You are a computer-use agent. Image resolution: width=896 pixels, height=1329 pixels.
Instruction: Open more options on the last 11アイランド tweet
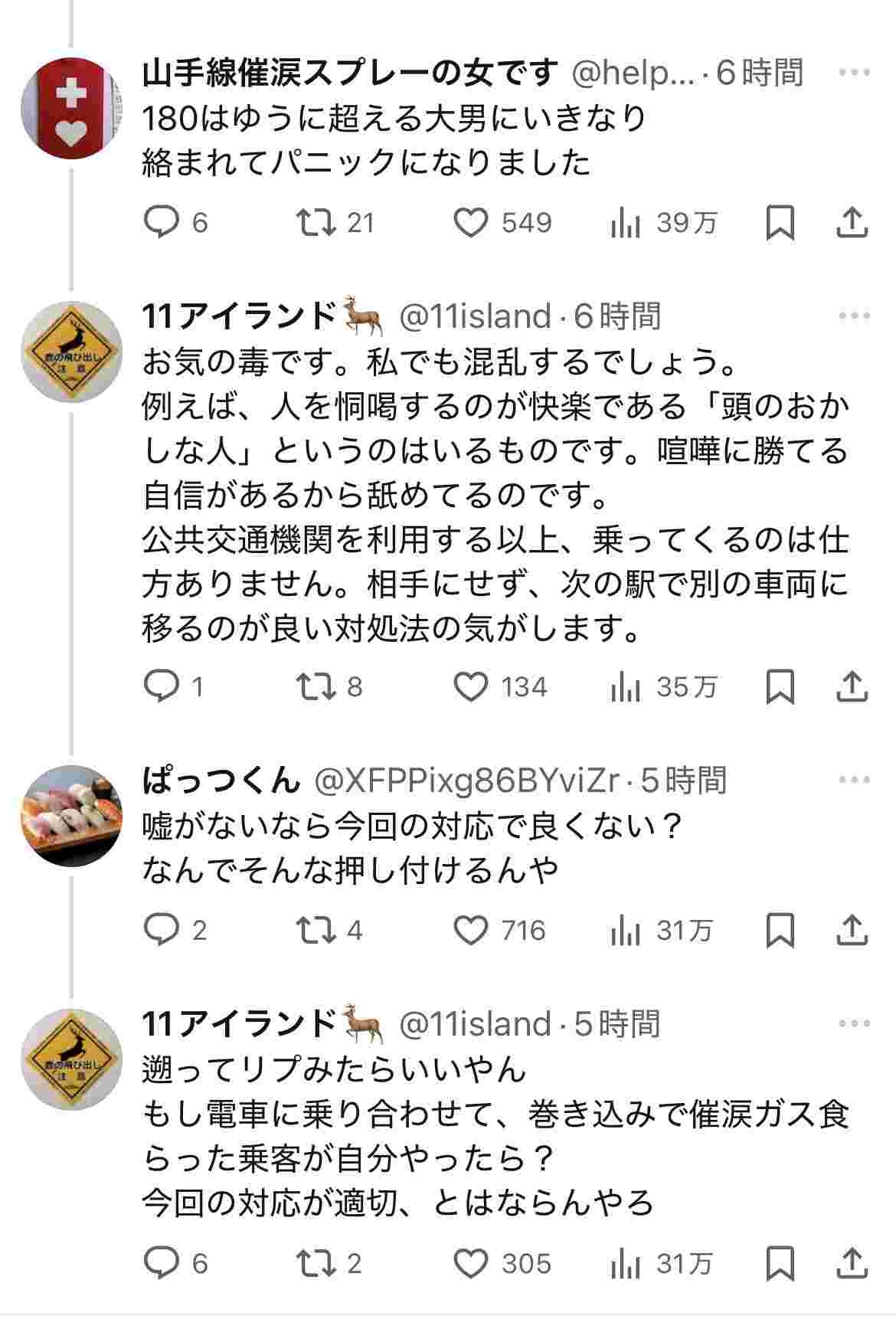tap(855, 1024)
